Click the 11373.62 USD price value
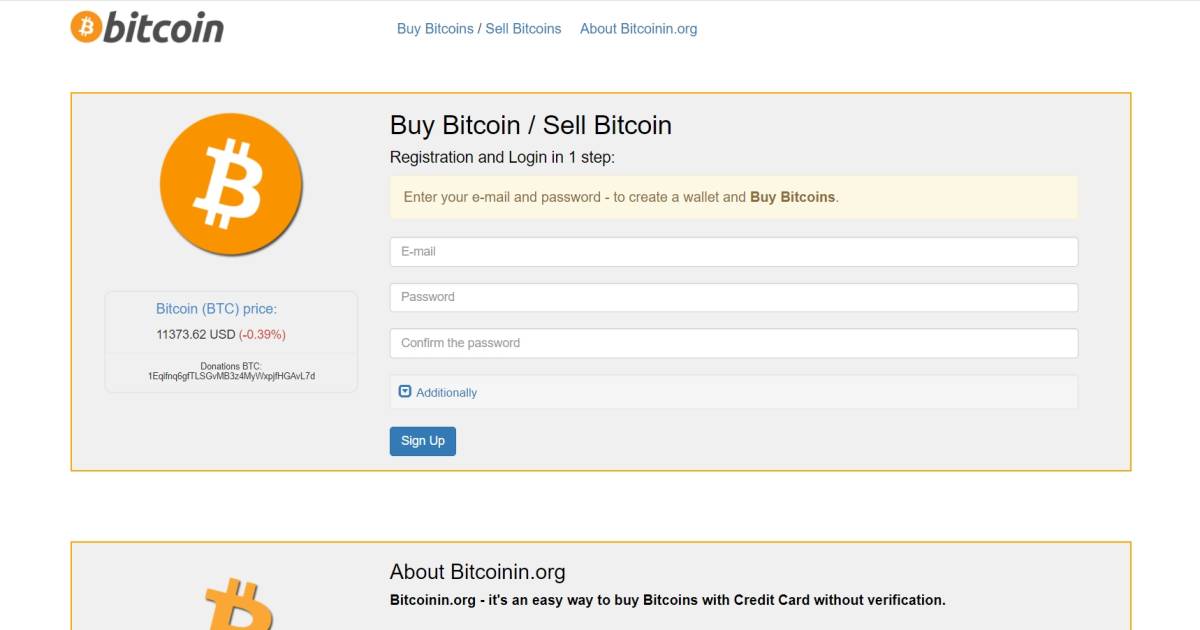This screenshot has width=1200, height=630. (x=195, y=334)
